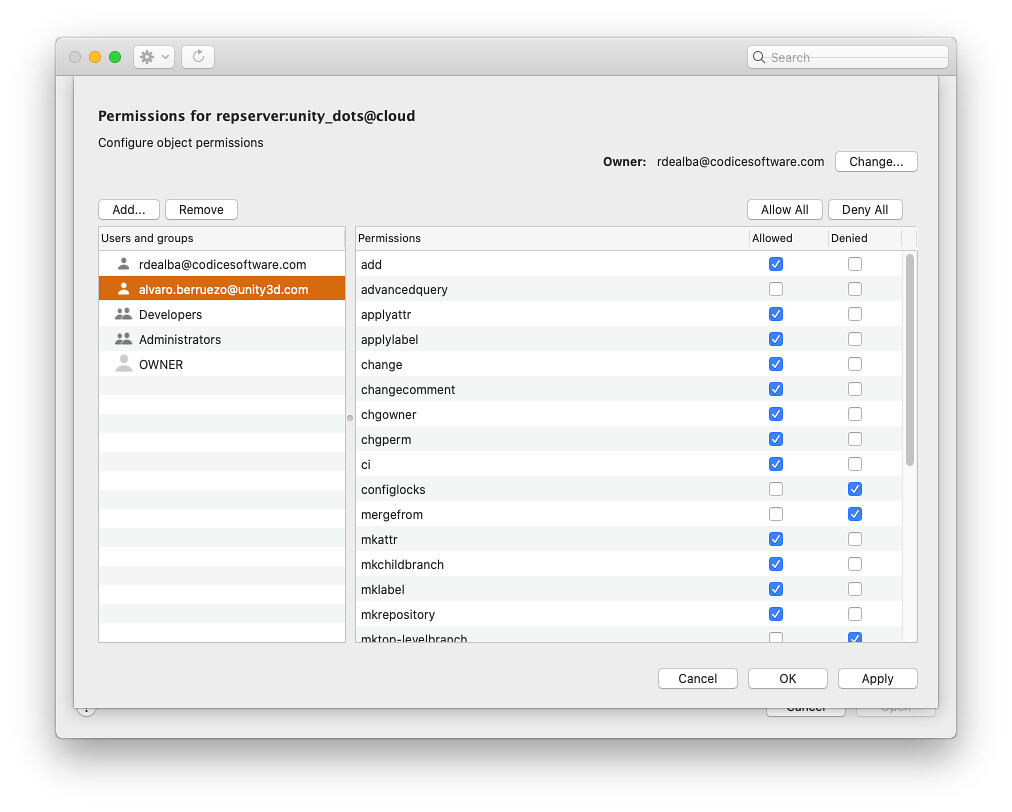Uncheck the Allowed checkbox for add
Viewport: 1012px width, 812px height.
coord(776,263)
